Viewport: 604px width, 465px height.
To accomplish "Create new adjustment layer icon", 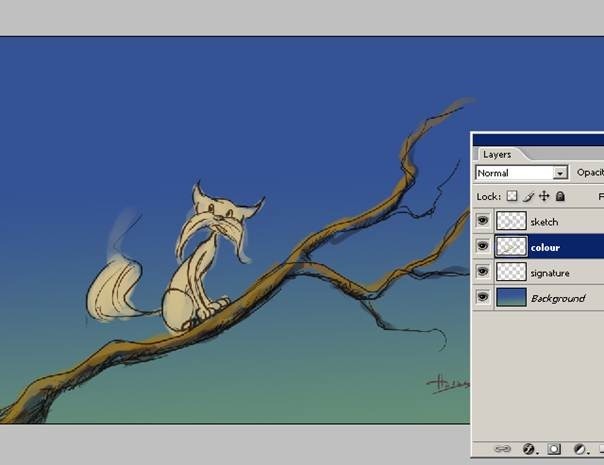I will (579, 450).
